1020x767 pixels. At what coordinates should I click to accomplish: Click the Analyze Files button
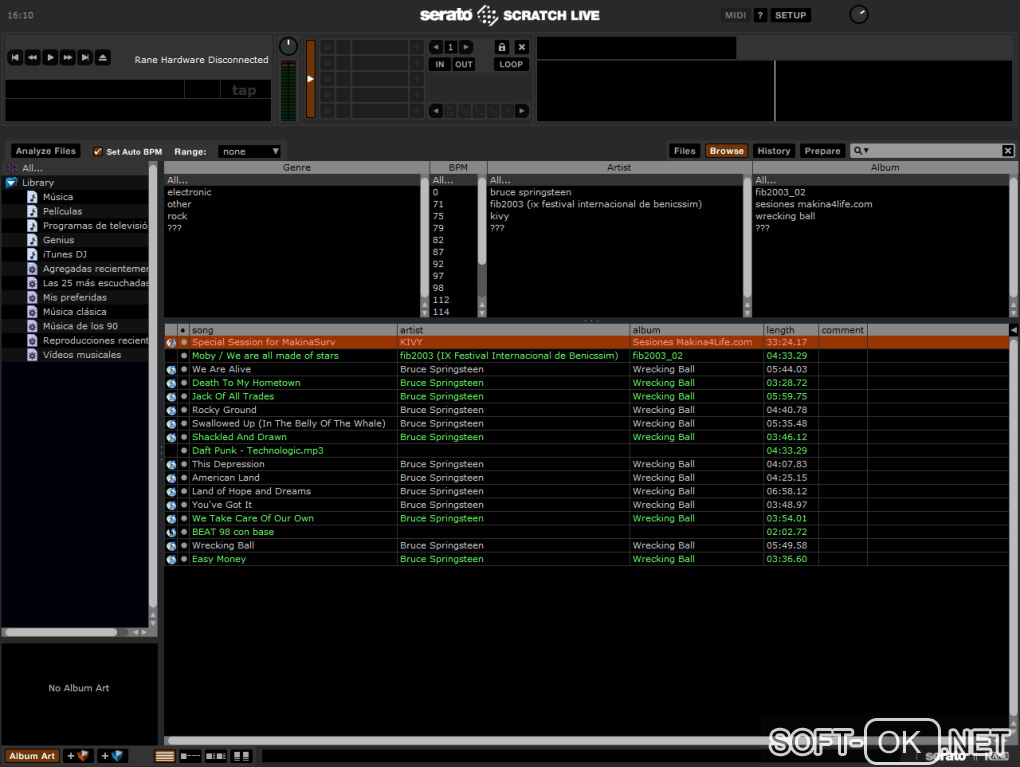pyautogui.click(x=46, y=151)
